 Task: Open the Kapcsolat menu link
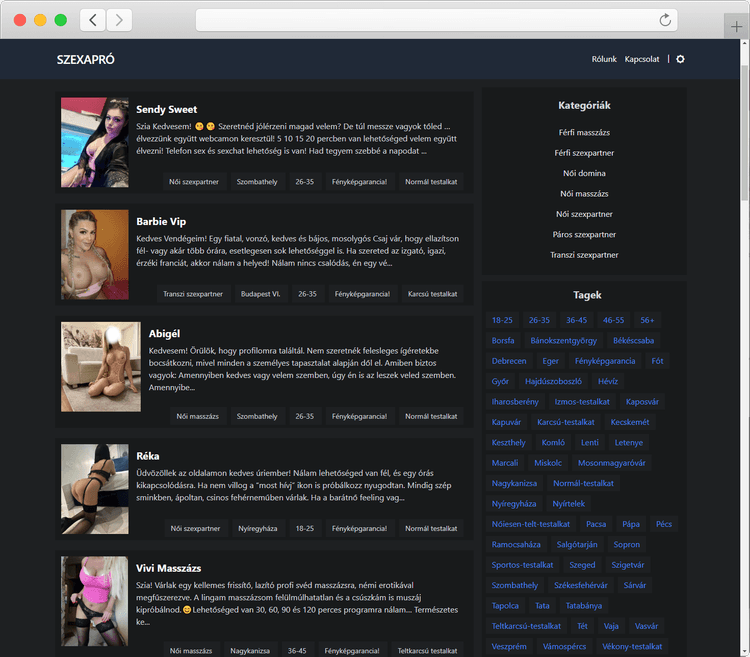(x=642, y=60)
